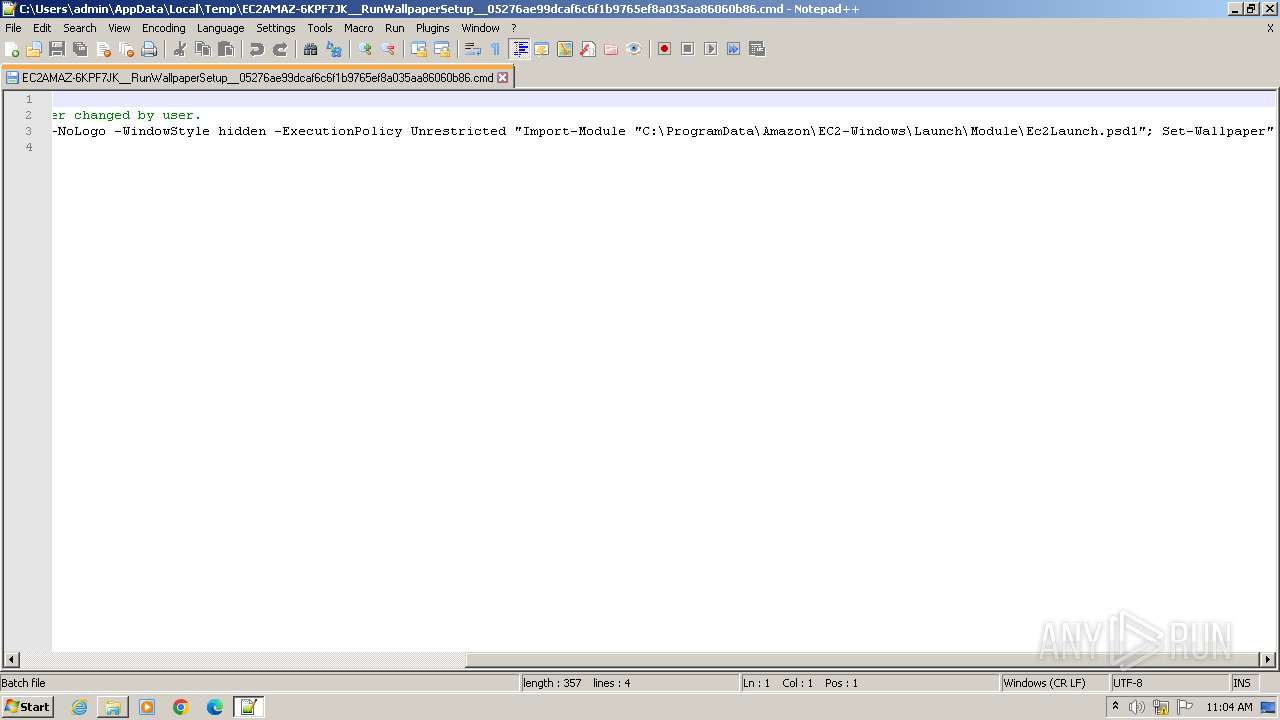Open Find dialog binoculars icon
This screenshot has width=1280, height=720.
311,49
